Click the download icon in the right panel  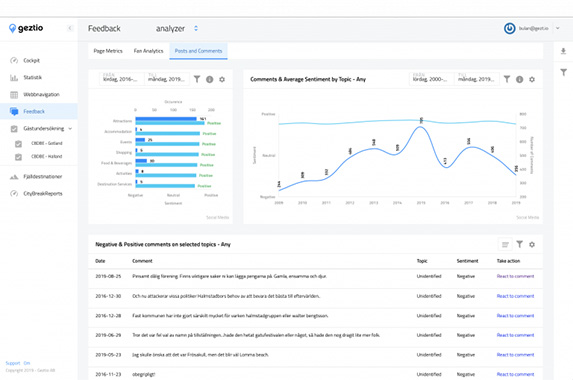click(x=563, y=52)
